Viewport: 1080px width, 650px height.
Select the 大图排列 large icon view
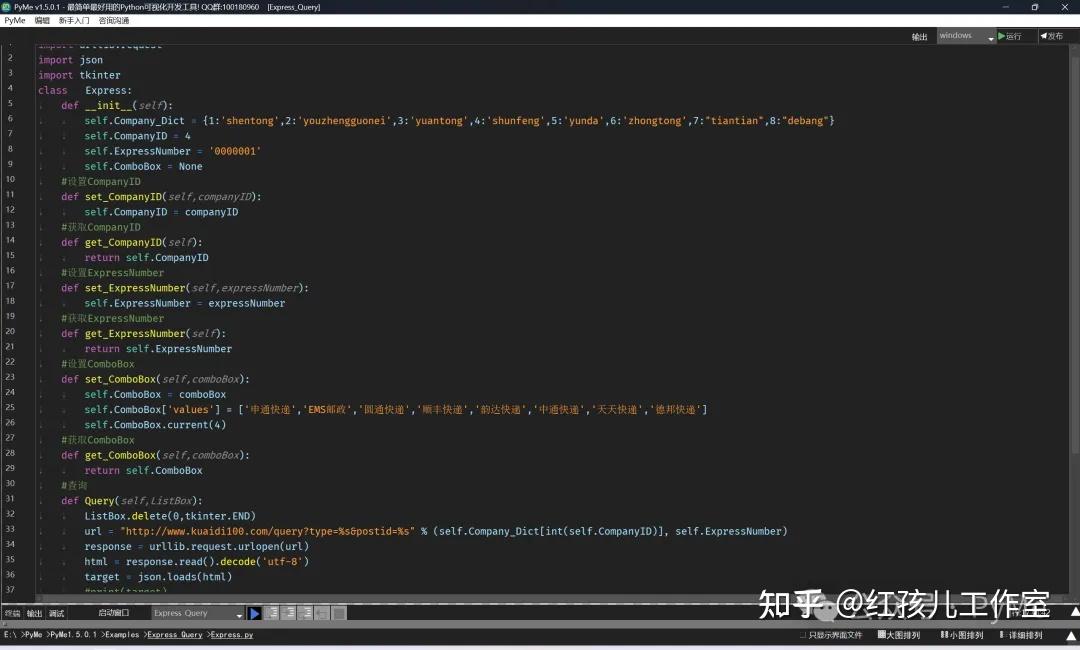pos(898,634)
